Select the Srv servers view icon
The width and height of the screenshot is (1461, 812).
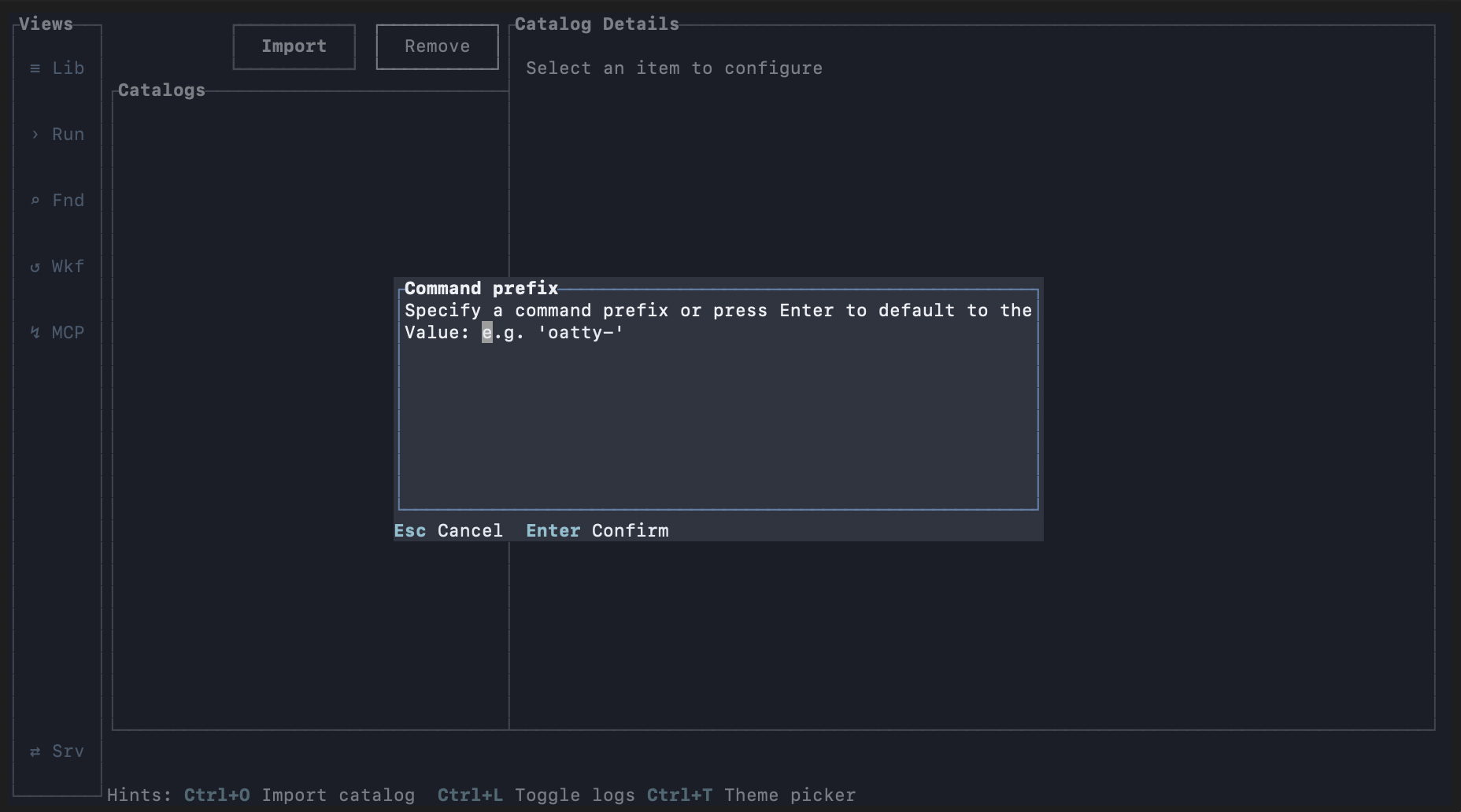click(x=57, y=751)
